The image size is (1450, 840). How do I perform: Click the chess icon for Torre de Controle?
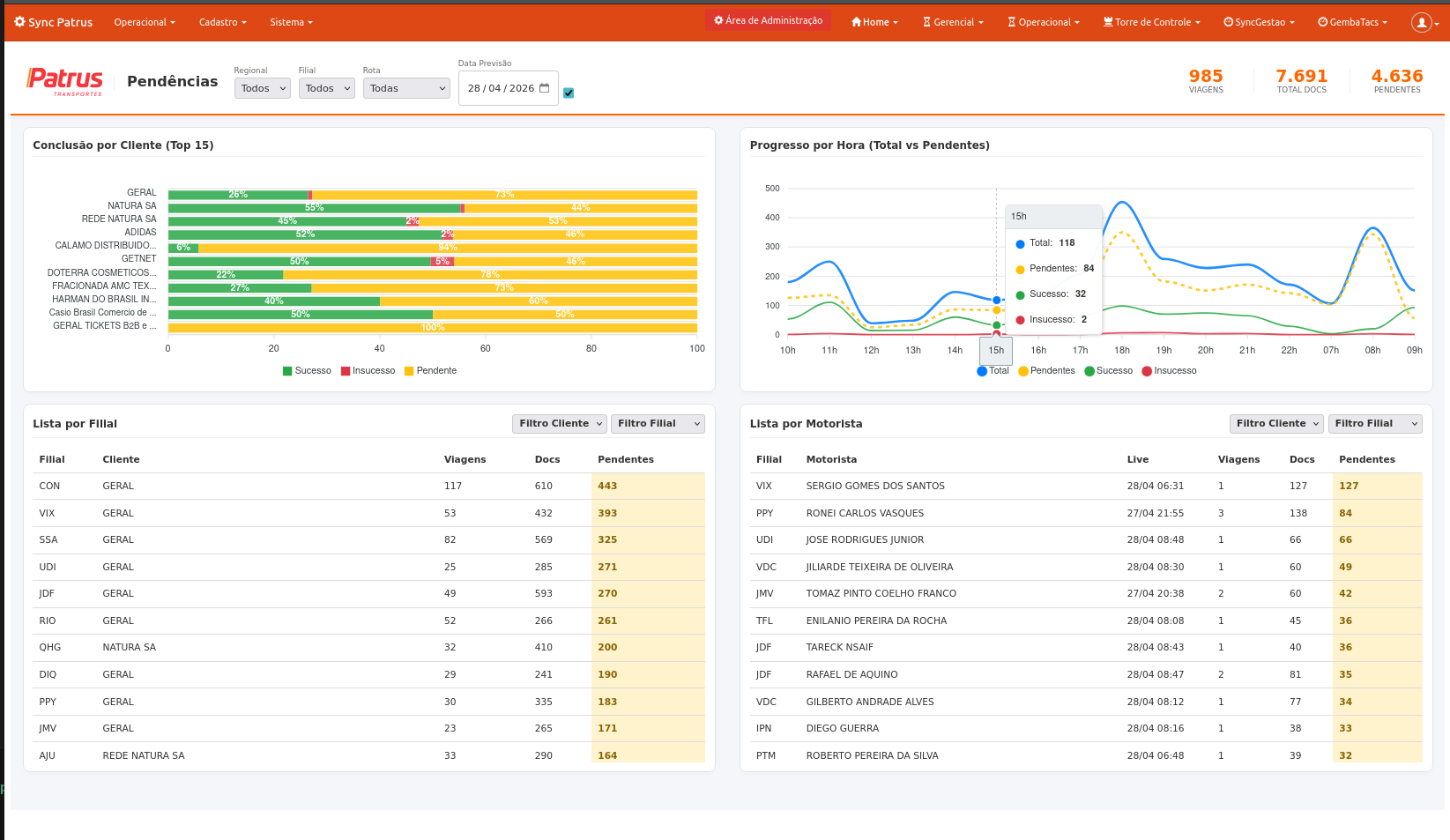(x=1108, y=22)
